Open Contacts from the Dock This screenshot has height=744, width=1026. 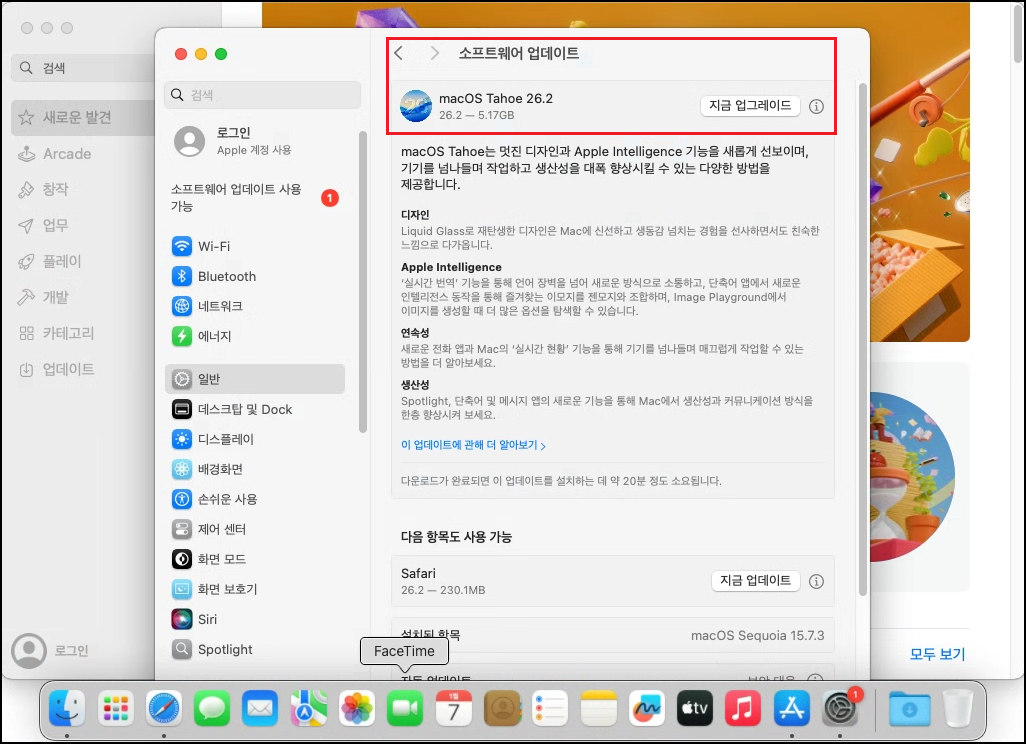tap(502, 708)
